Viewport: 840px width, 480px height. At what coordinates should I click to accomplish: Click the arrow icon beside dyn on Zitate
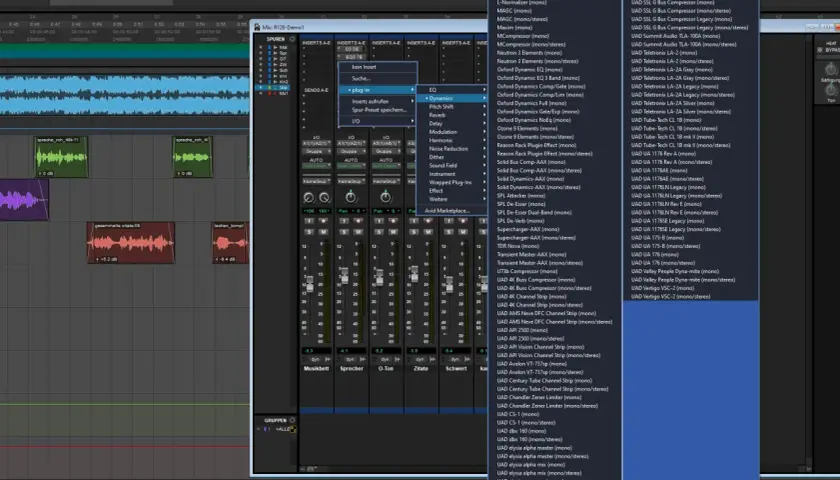pos(432,359)
